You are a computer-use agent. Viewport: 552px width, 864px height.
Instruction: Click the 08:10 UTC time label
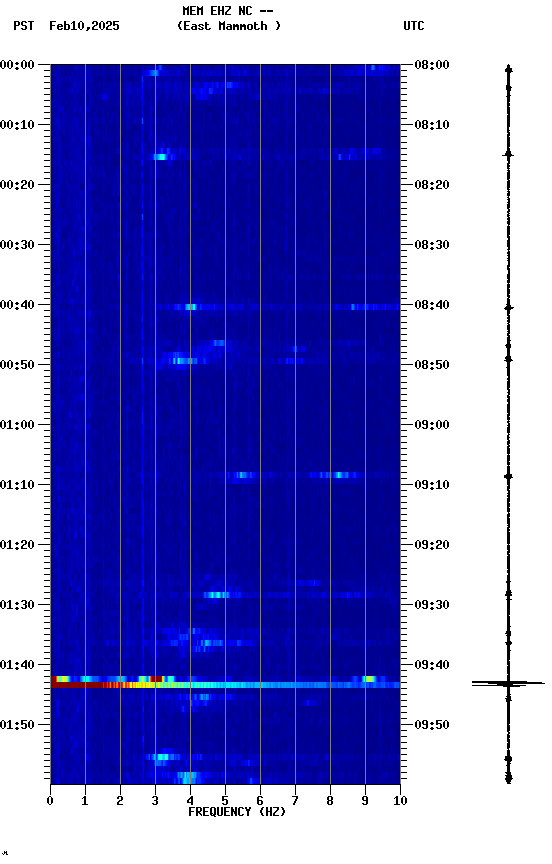click(432, 125)
